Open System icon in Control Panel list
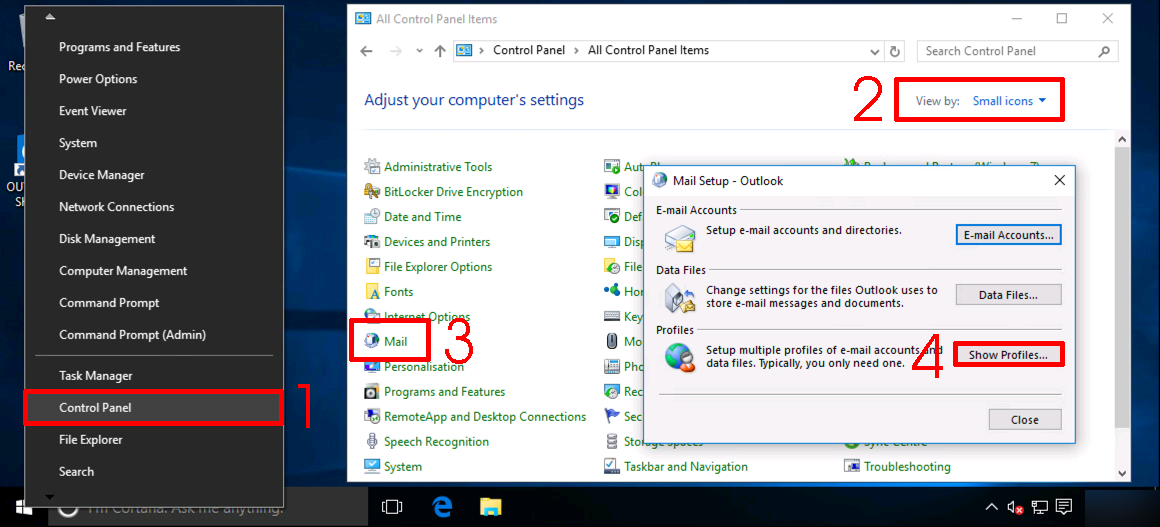1160x527 pixels. click(372, 467)
